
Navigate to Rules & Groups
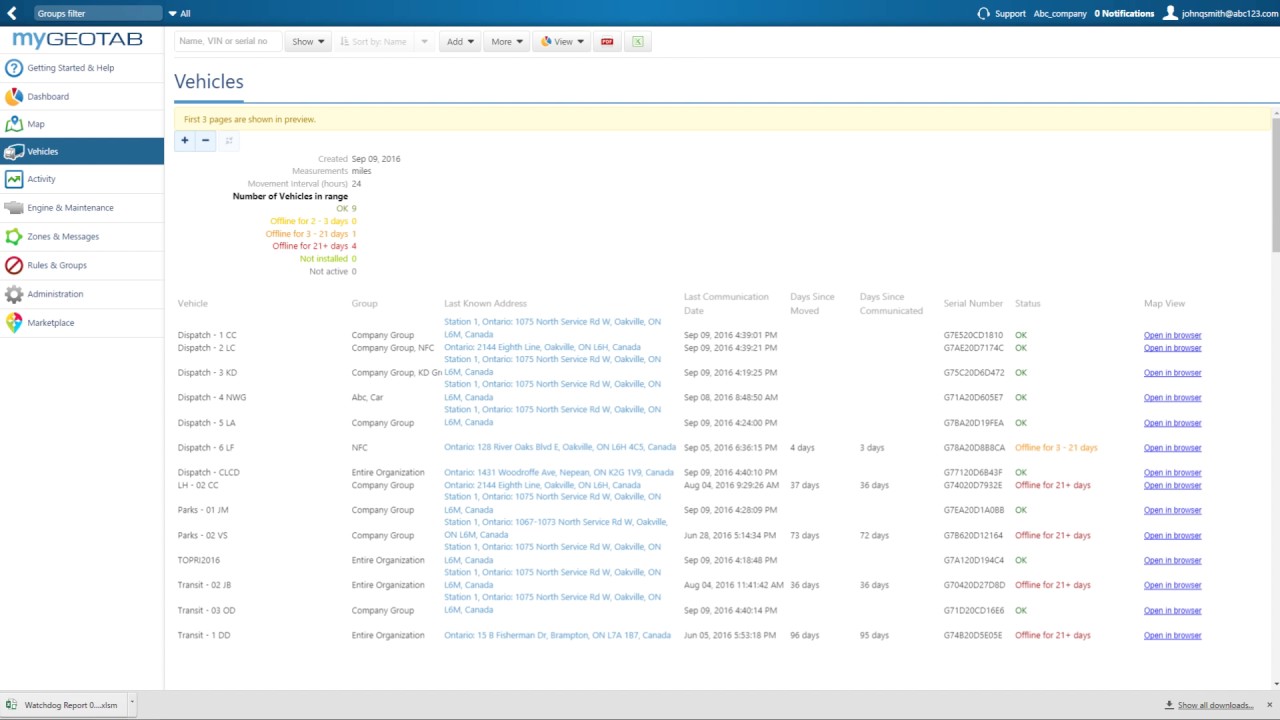point(57,265)
